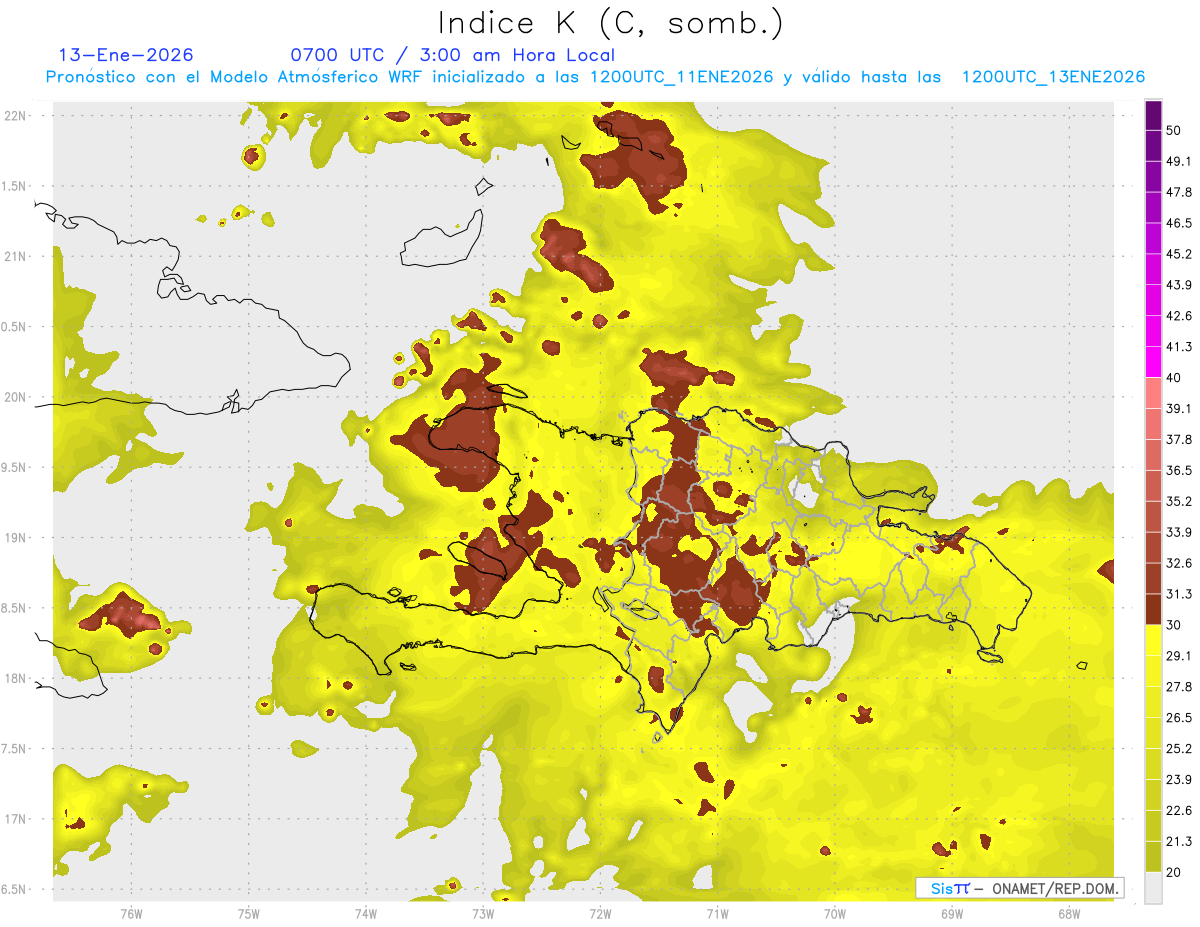Select the date label '13-Ene-2026'
Viewport: 1200px width, 927px height.
point(126,55)
